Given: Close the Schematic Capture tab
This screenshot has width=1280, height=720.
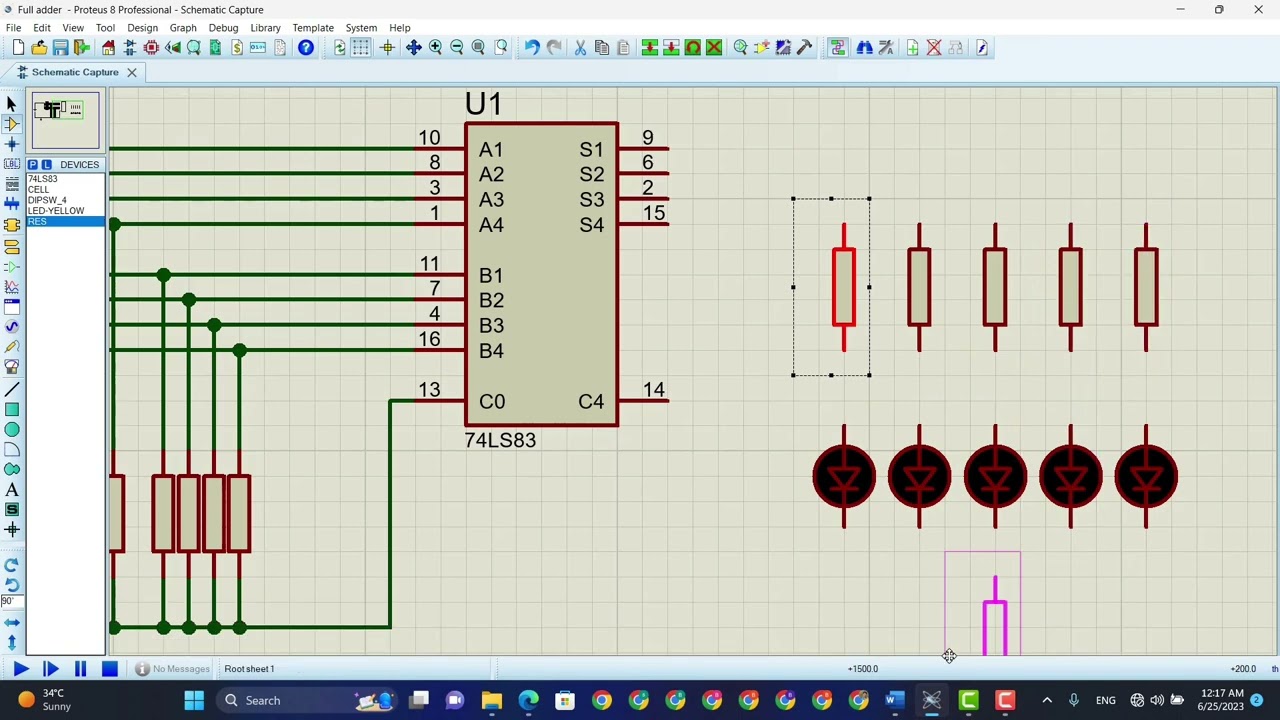Looking at the screenshot, I should (131, 72).
